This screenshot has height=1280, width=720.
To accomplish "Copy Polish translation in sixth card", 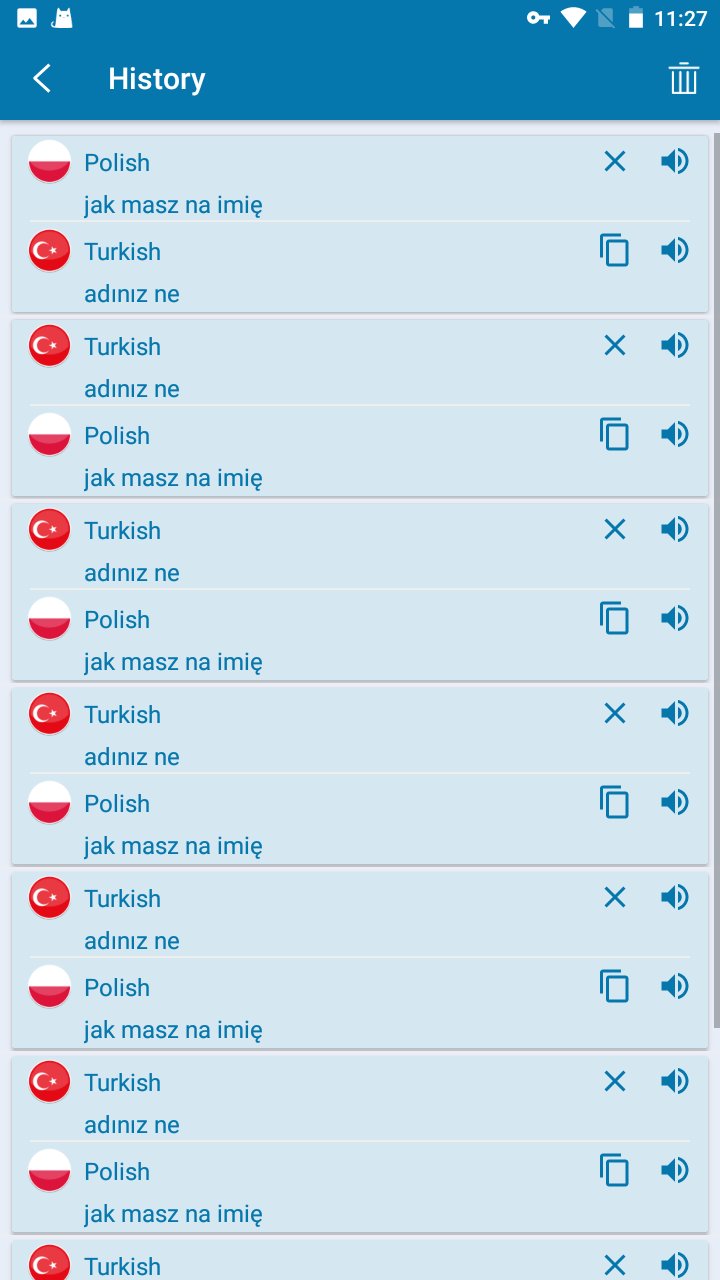I will [x=614, y=1170].
